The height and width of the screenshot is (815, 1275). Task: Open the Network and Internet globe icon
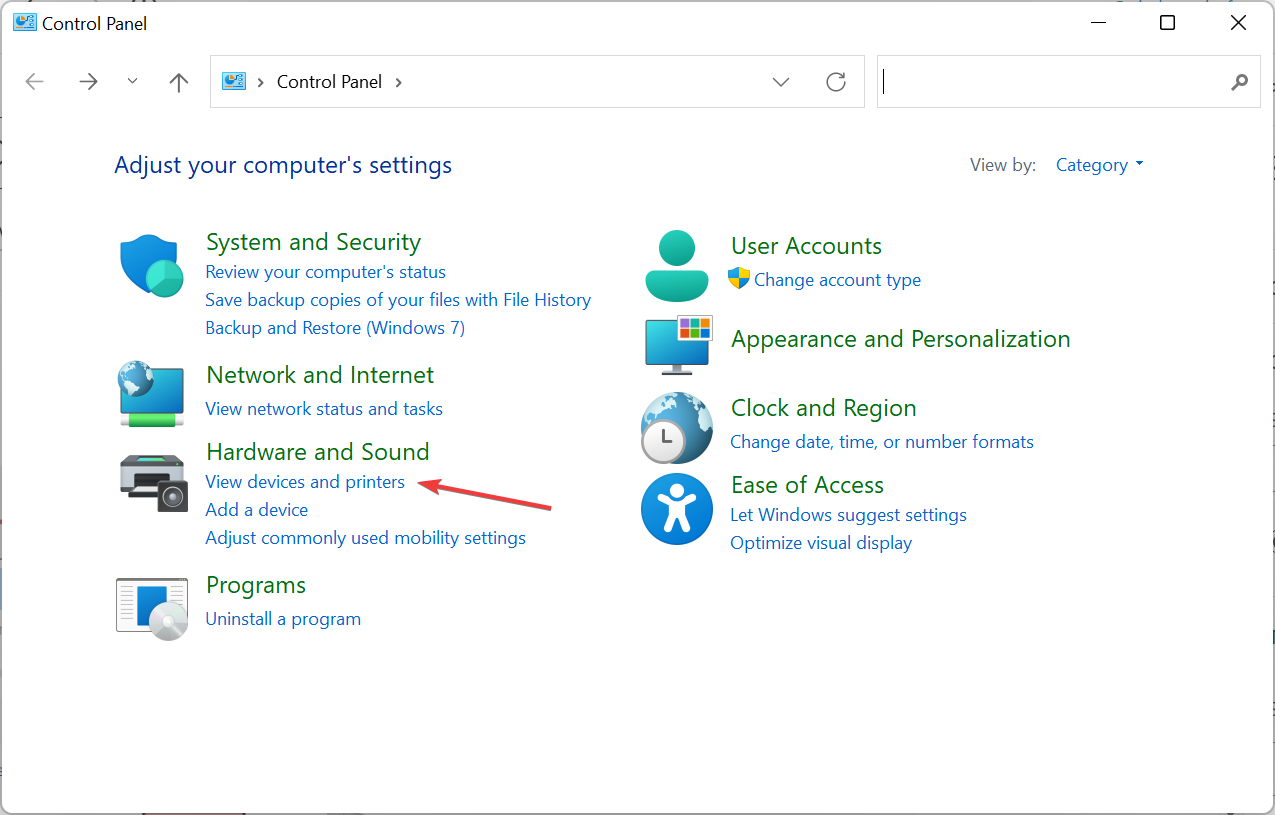click(x=149, y=393)
